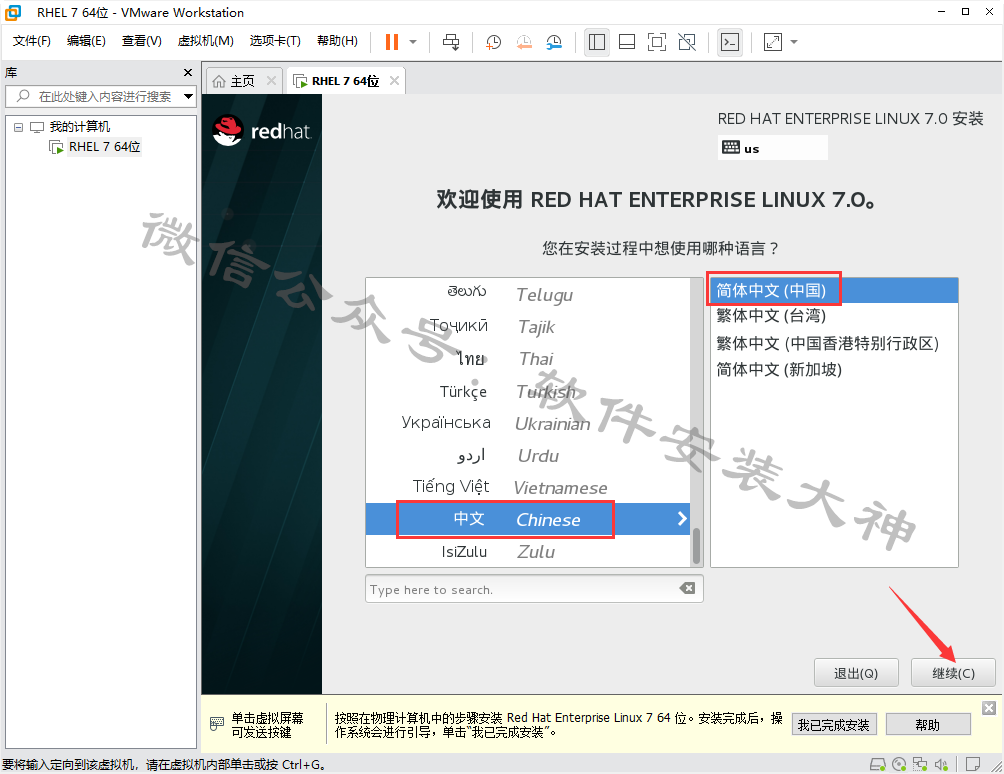Image resolution: width=1004 pixels, height=774 pixels.
Task: Clear the language search field
Action: tap(687, 588)
